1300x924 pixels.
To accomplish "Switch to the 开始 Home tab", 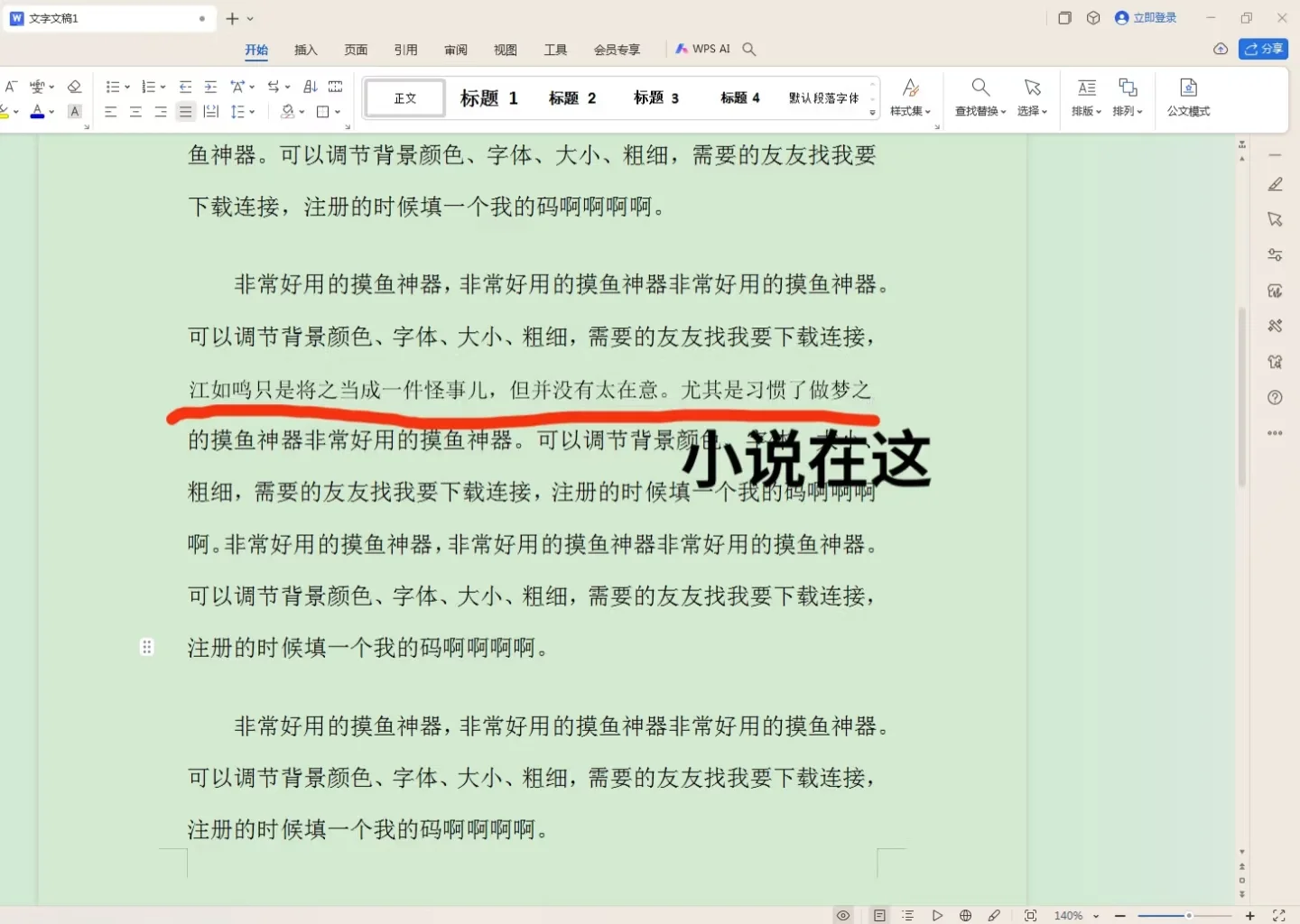I will click(256, 50).
